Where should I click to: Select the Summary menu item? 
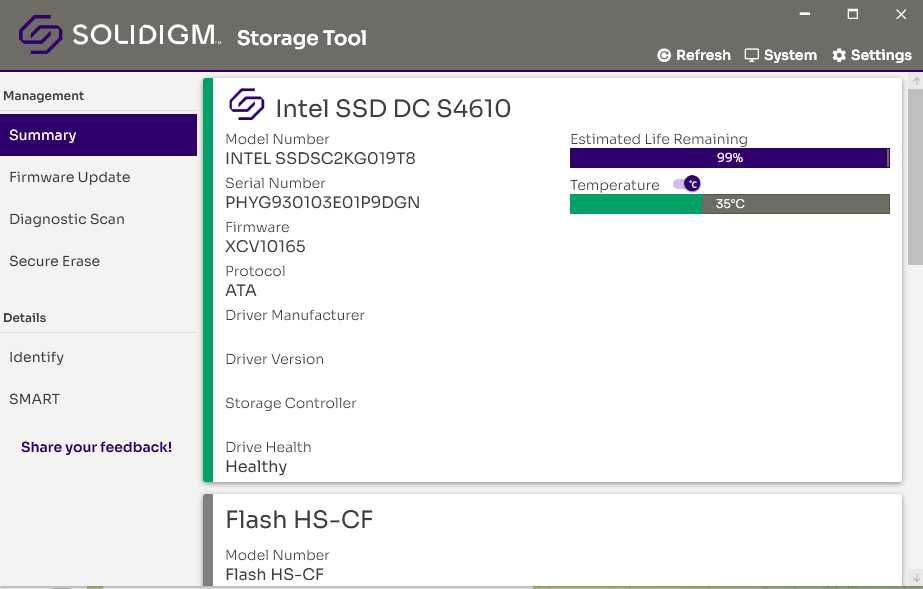(x=98, y=135)
